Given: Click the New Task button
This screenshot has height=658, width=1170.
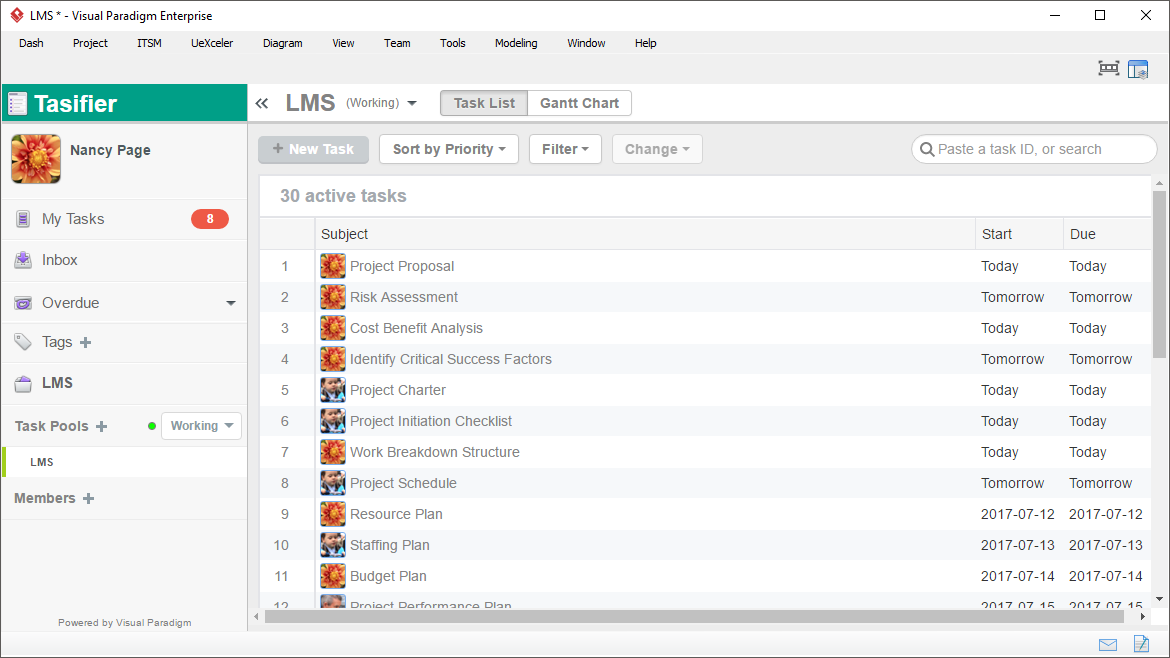Looking at the screenshot, I should coord(313,149).
